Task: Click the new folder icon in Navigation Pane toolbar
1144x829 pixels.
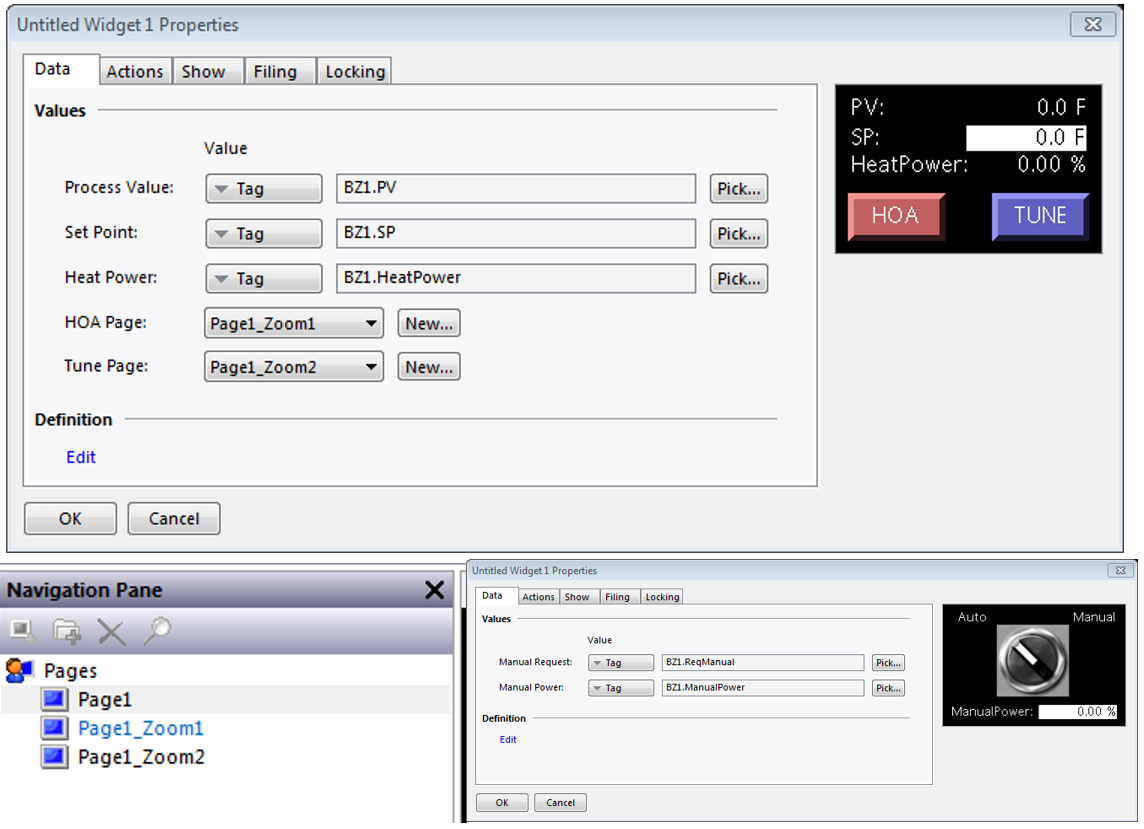Action: 67,632
